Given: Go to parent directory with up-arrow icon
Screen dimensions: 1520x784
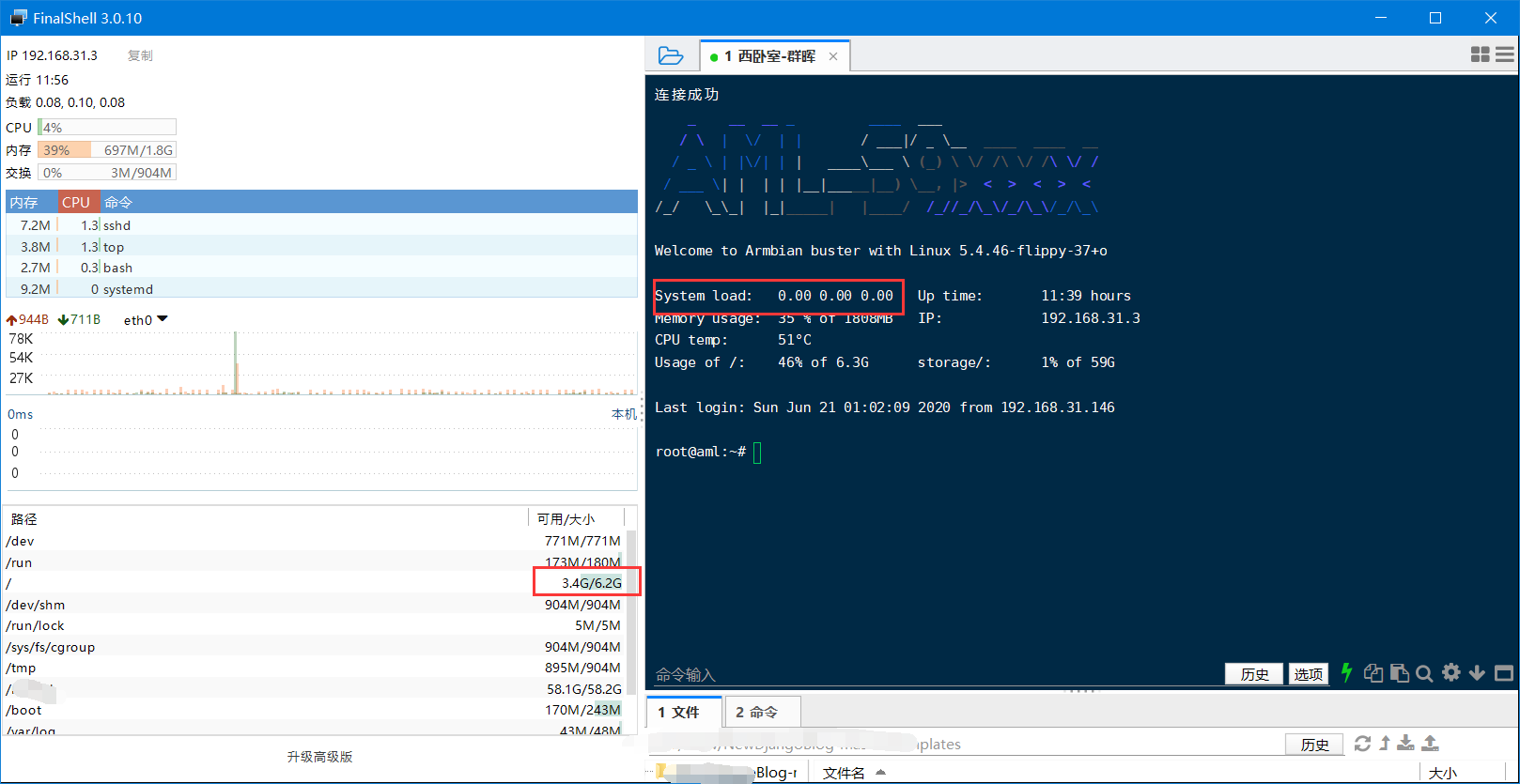Looking at the screenshot, I should [1385, 744].
